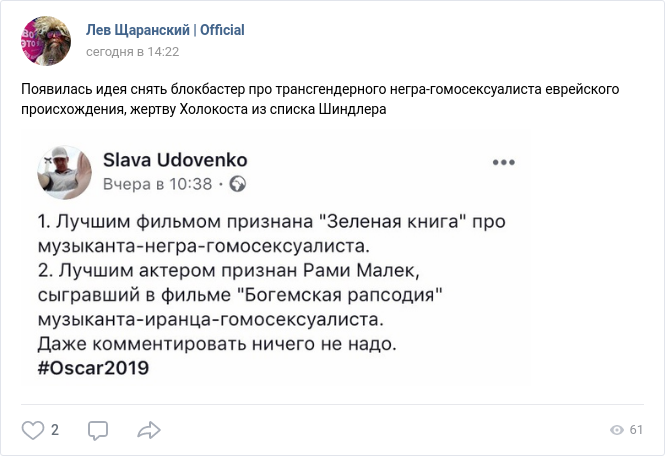Click the eye views icon
665x456 pixels.
[x=616, y=430]
